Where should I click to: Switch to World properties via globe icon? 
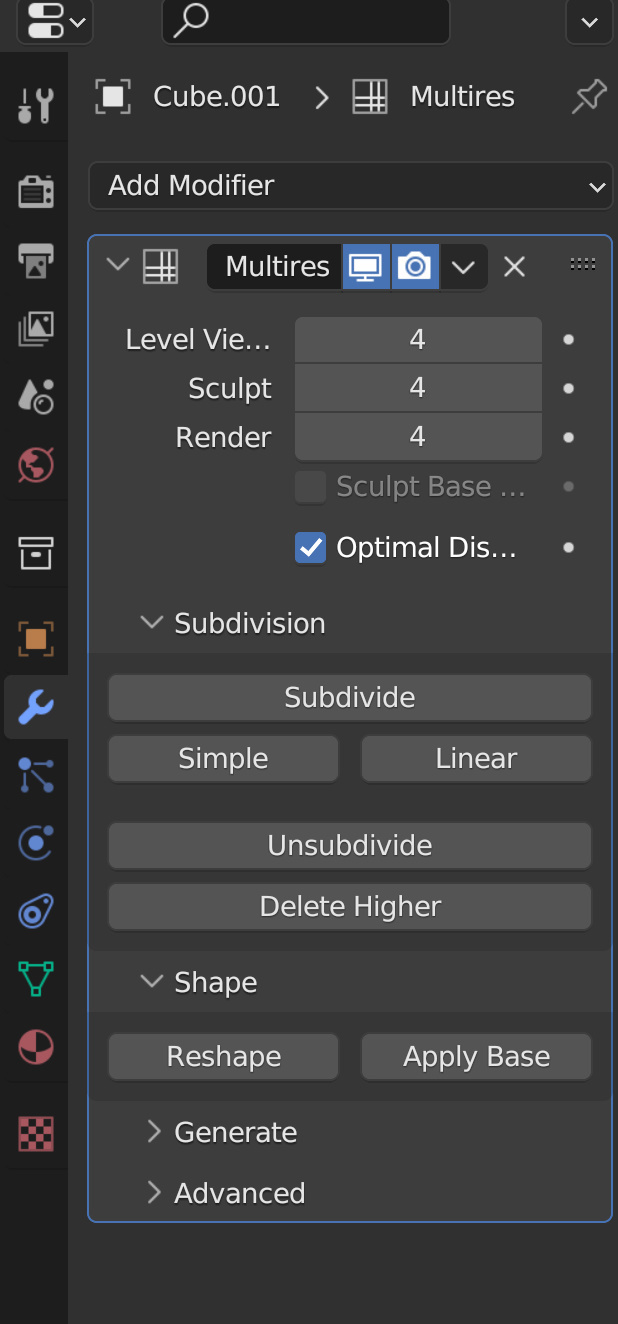point(35,464)
